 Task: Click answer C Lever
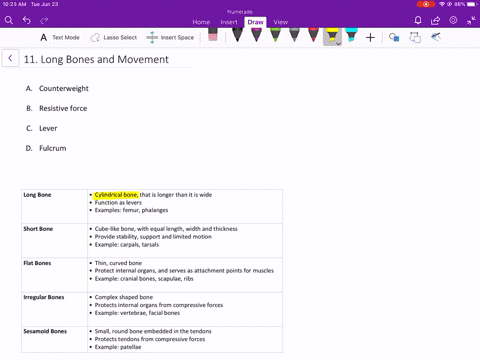point(41,128)
